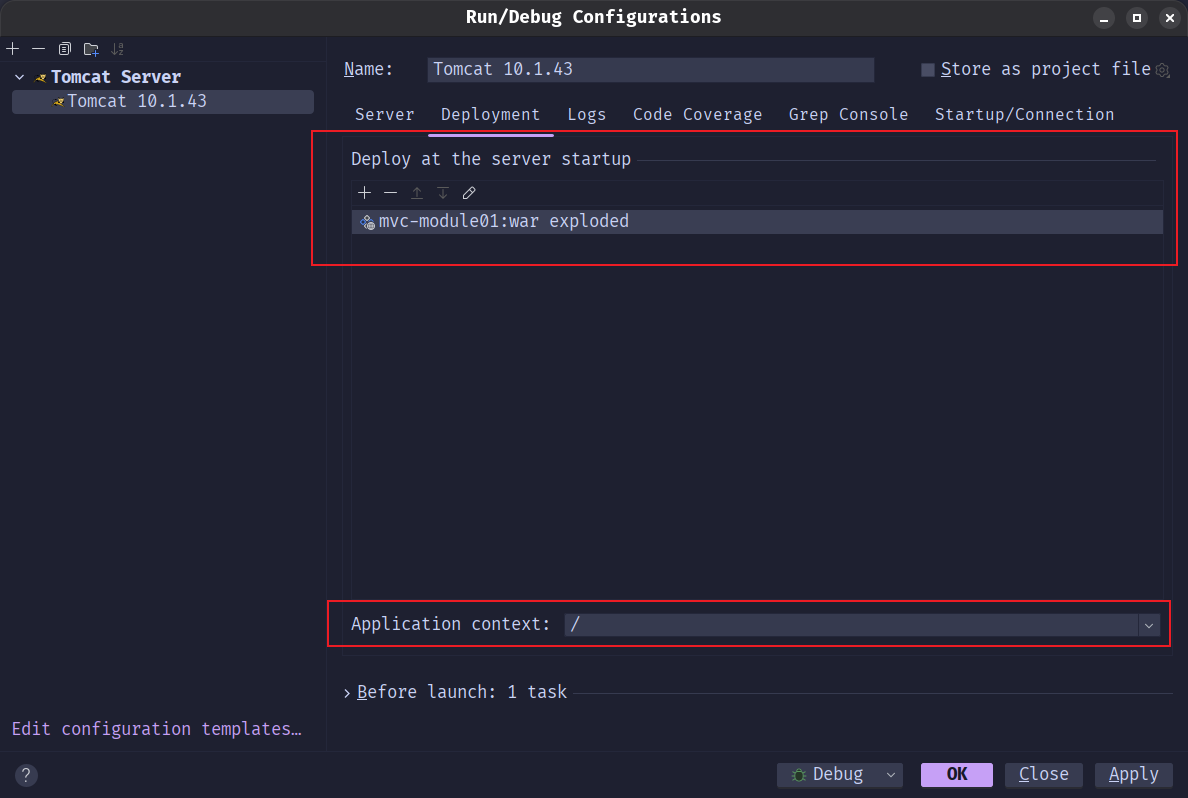This screenshot has height=798, width=1188.
Task: Open the Application context dropdown
Action: point(1149,625)
